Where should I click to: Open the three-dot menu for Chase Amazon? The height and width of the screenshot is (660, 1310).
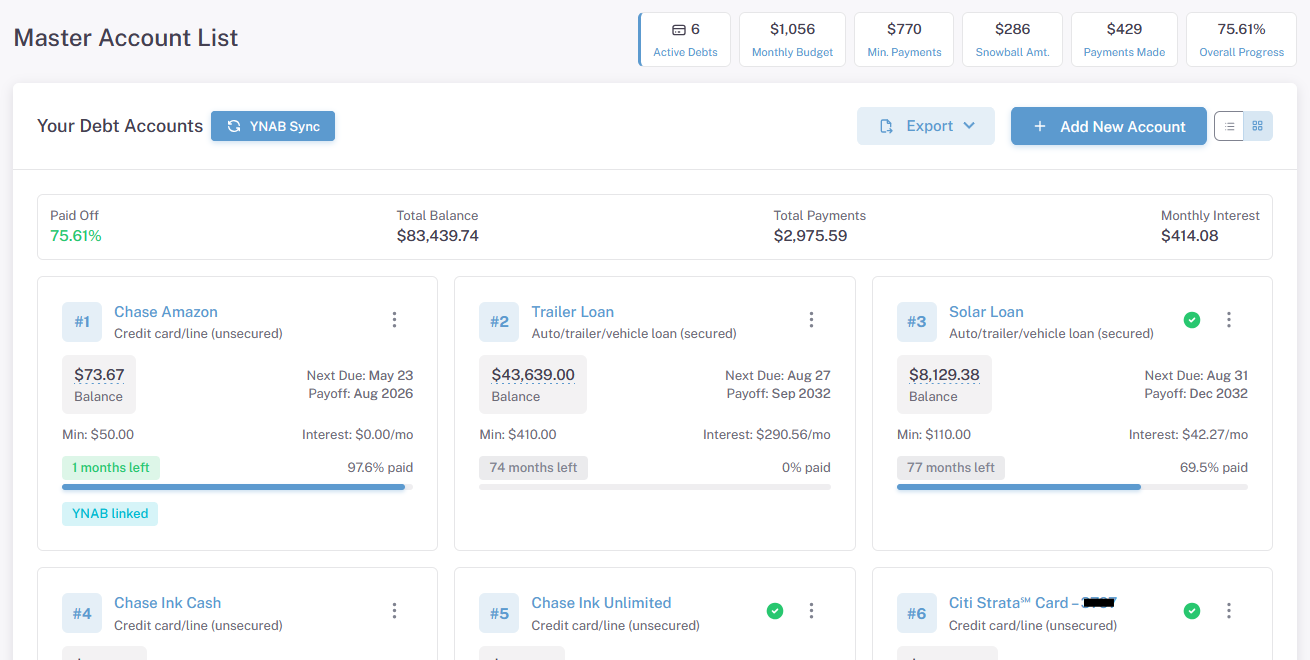(x=394, y=320)
